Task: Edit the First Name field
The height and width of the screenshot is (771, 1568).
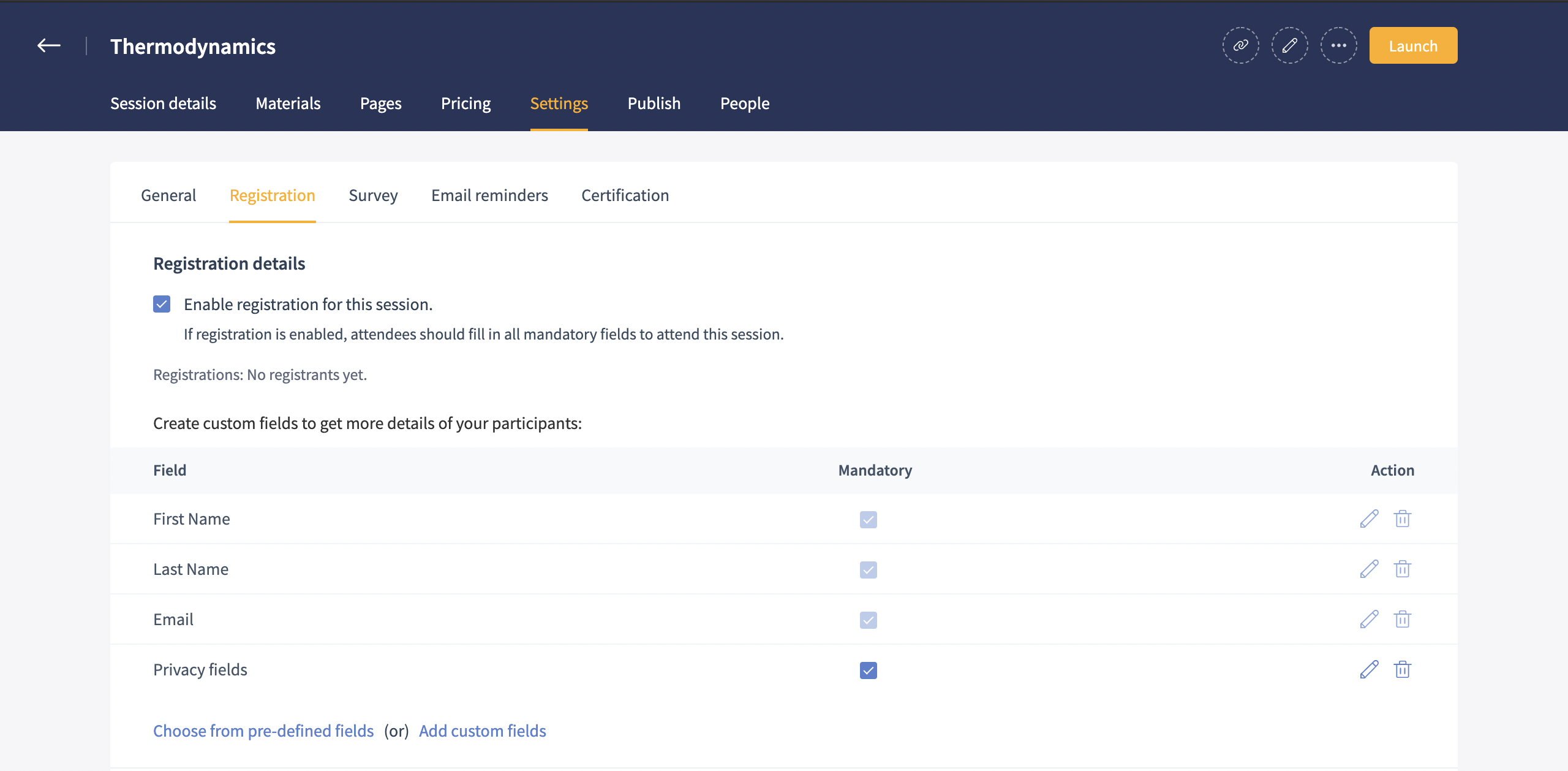Action: [x=1369, y=519]
